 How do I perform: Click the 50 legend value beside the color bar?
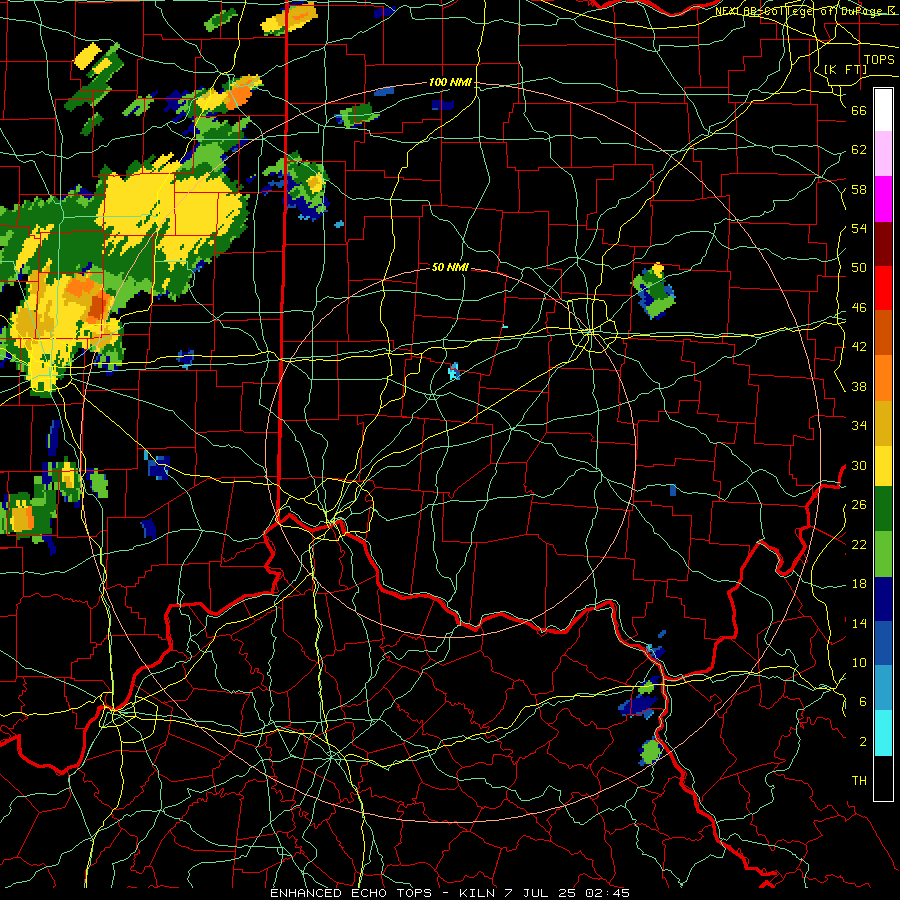[x=859, y=268]
